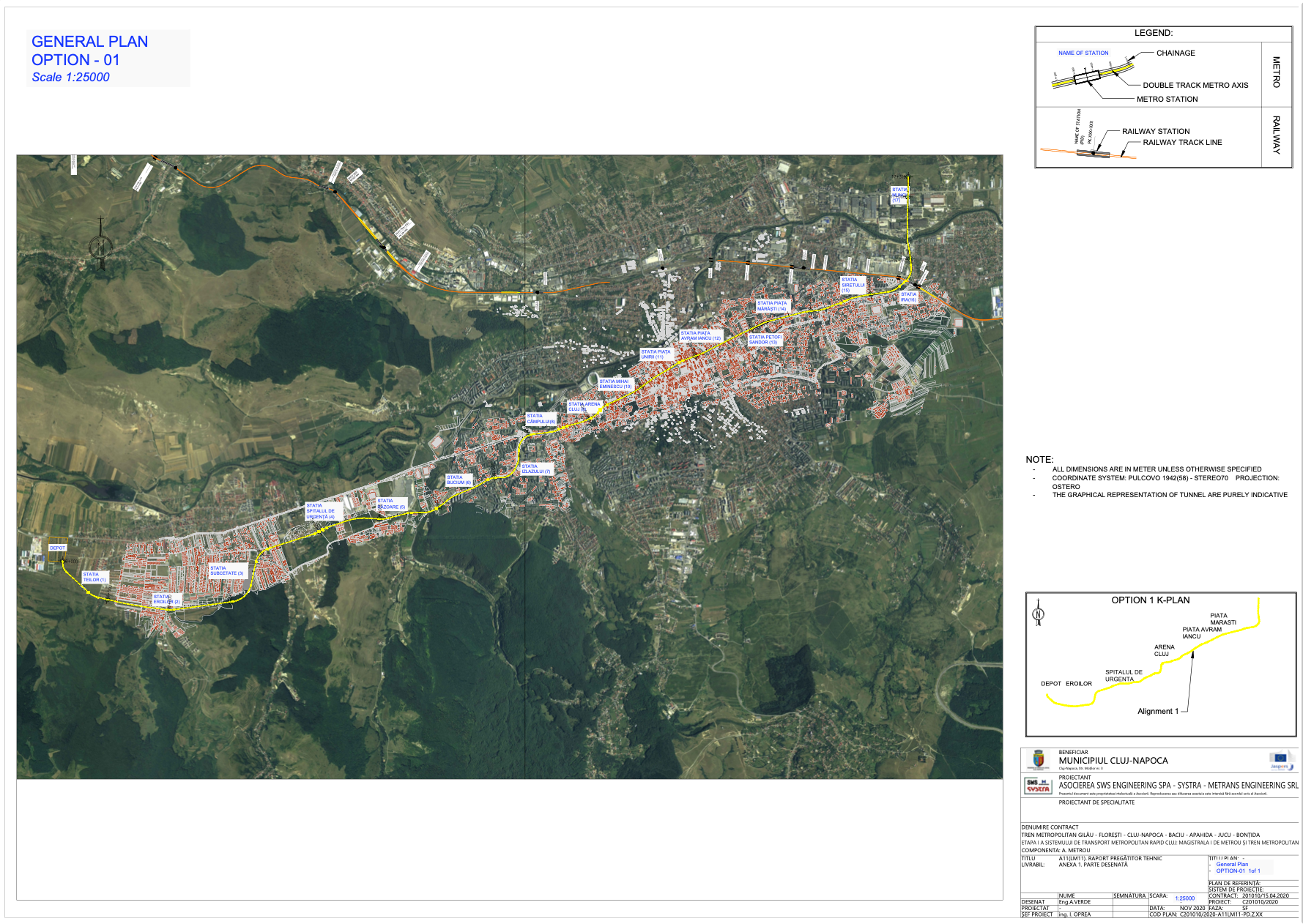This screenshot has height=924, width=1303.
Task: Select the Statia Teilor (1) label
Action: click(x=94, y=577)
